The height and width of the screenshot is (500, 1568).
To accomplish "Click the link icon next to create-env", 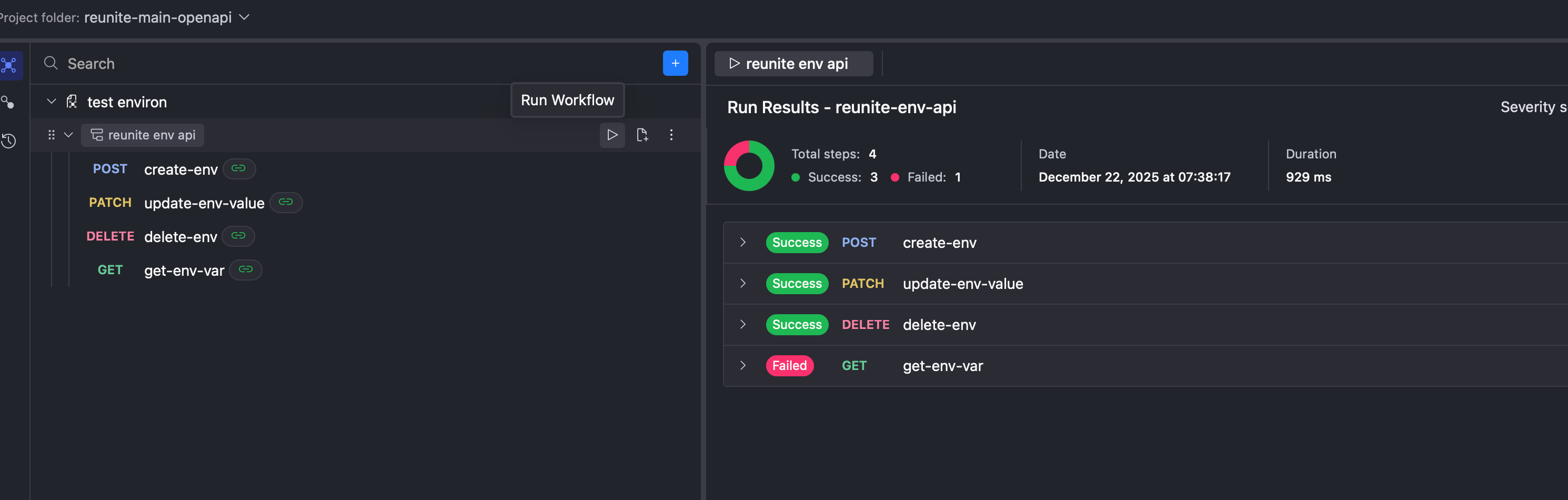I will 238,169.
